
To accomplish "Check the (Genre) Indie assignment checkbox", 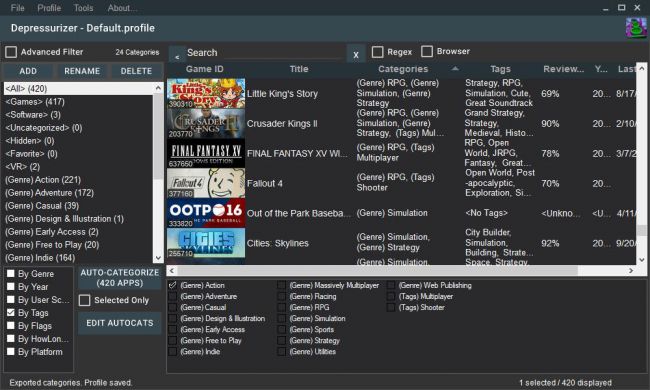I will click(x=172, y=351).
